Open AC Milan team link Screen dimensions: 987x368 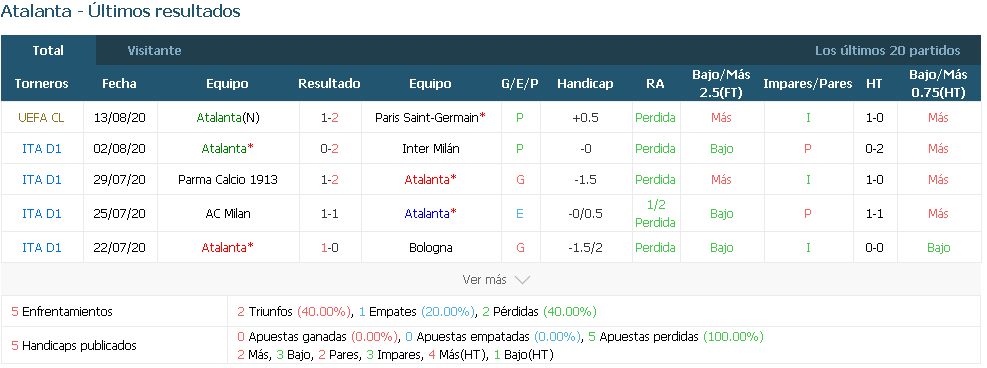228,213
